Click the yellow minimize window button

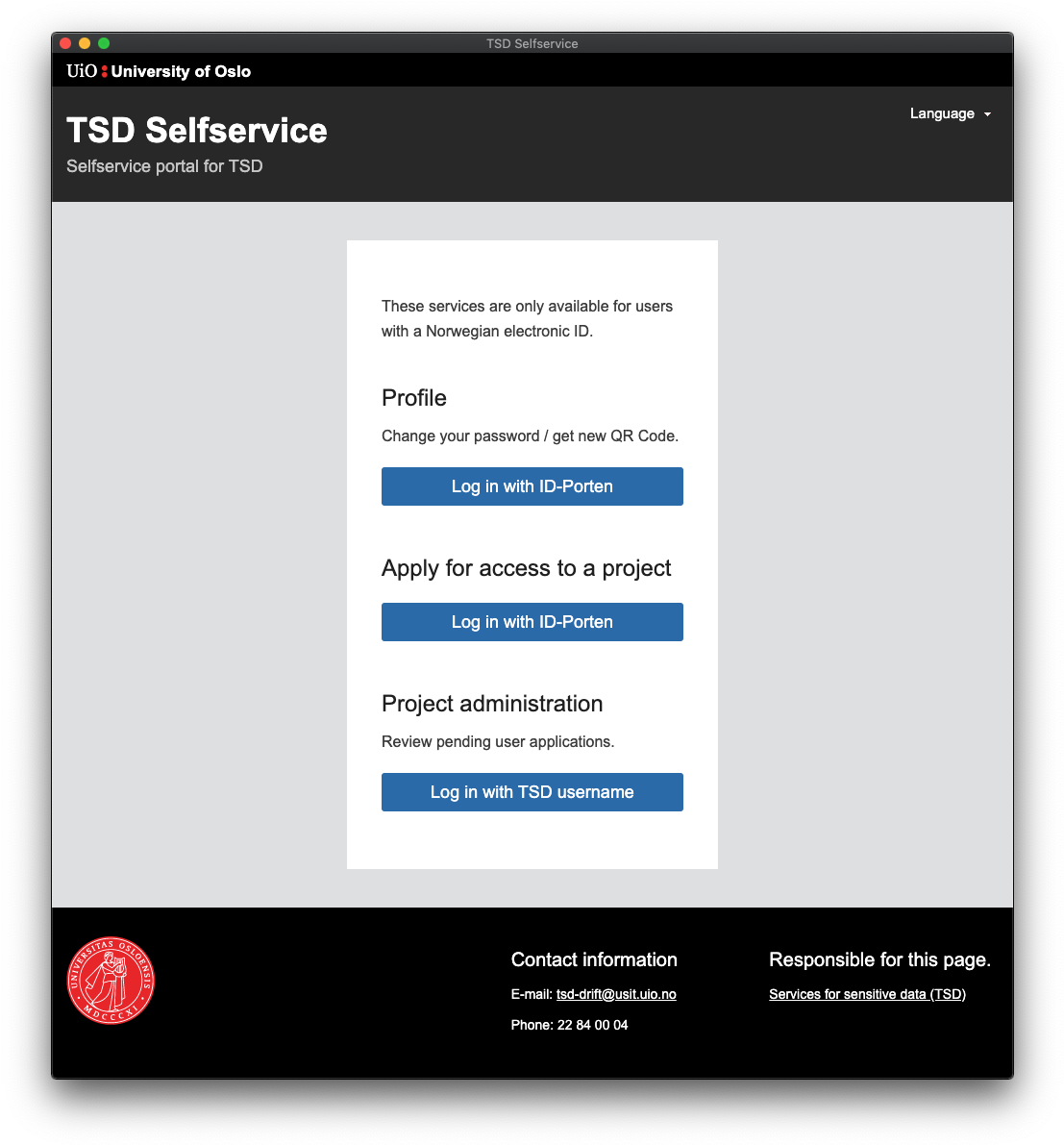pos(85,44)
